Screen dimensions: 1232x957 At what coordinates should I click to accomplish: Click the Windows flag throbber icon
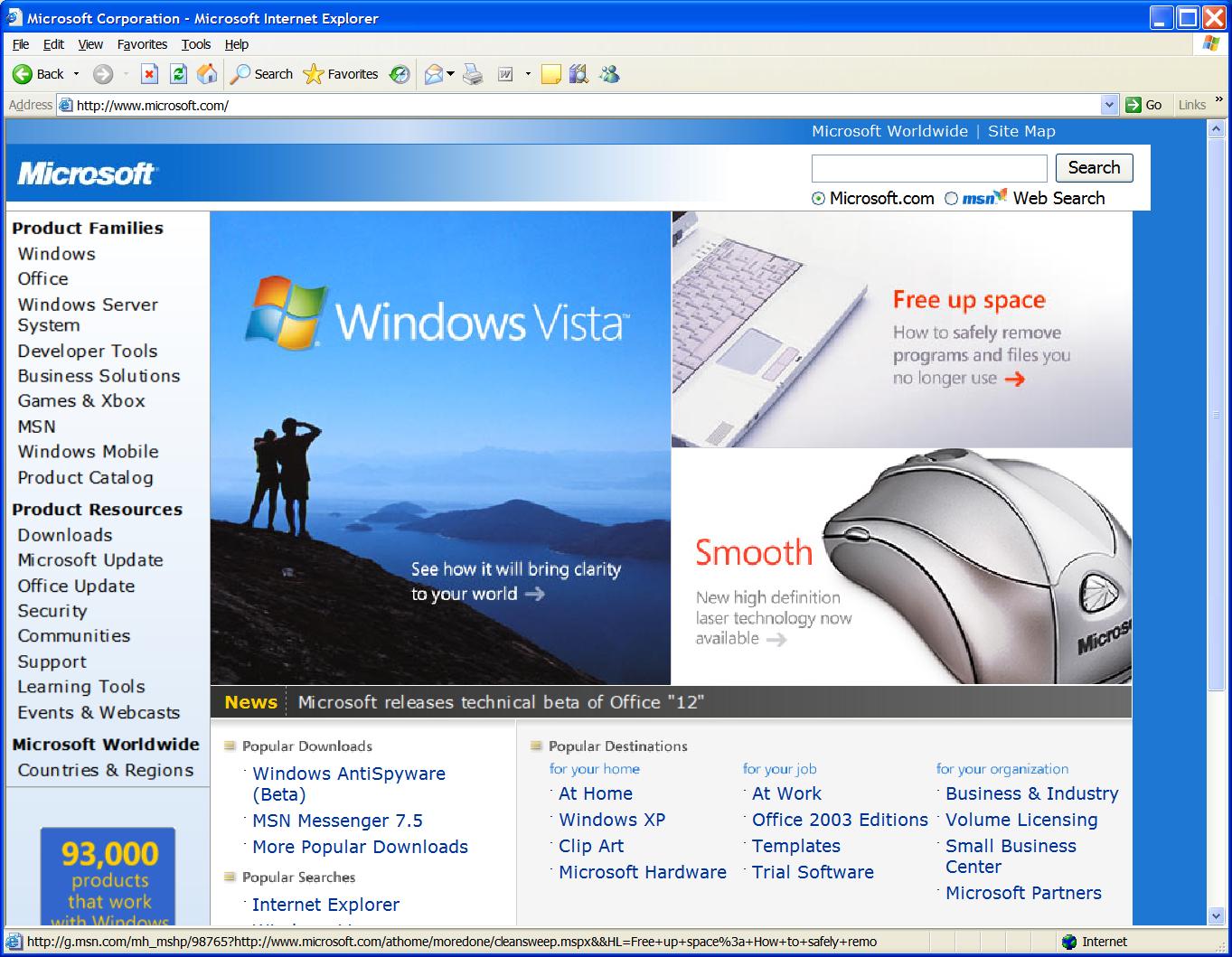click(x=1211, y=44)
